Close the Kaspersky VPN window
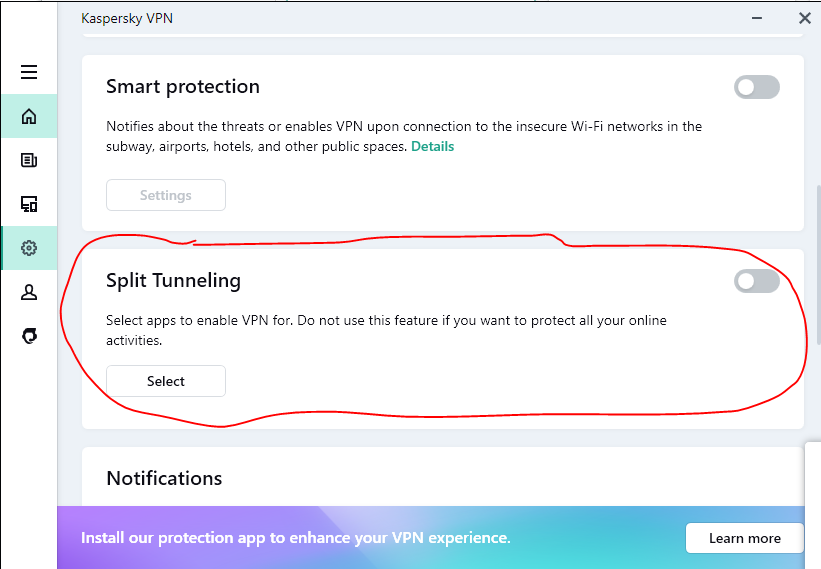The image size is (821, 569). 804,18
